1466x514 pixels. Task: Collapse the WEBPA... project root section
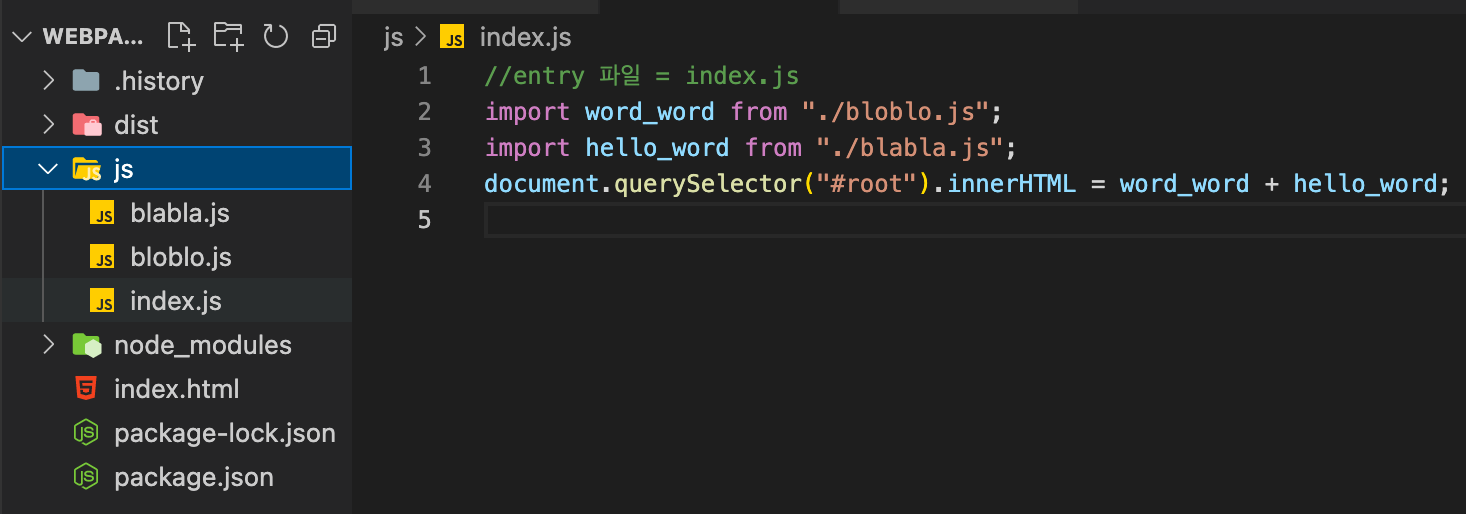(x=22, y=37)
